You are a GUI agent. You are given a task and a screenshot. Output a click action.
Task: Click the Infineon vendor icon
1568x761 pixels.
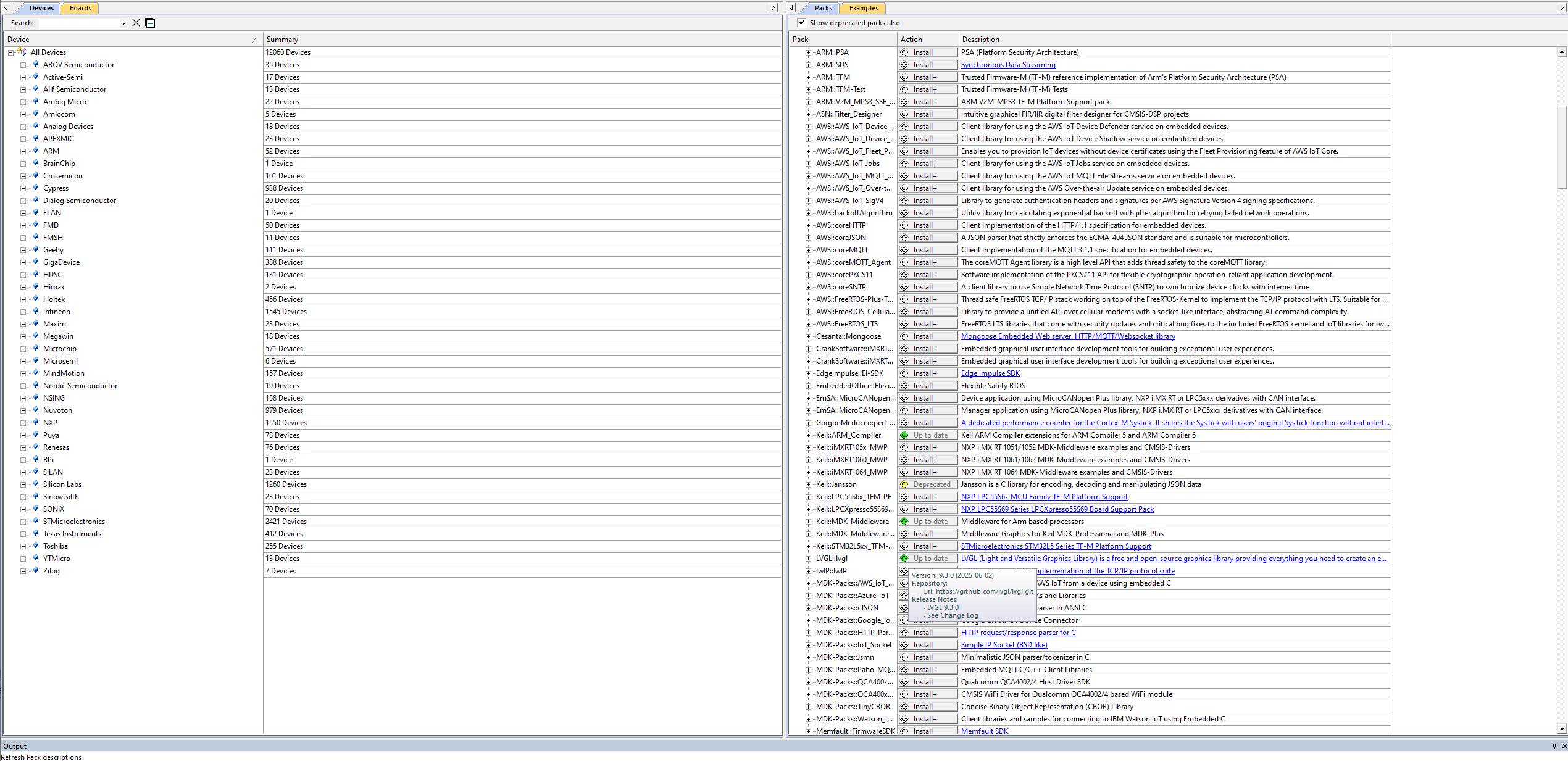[x=36, y=311]
